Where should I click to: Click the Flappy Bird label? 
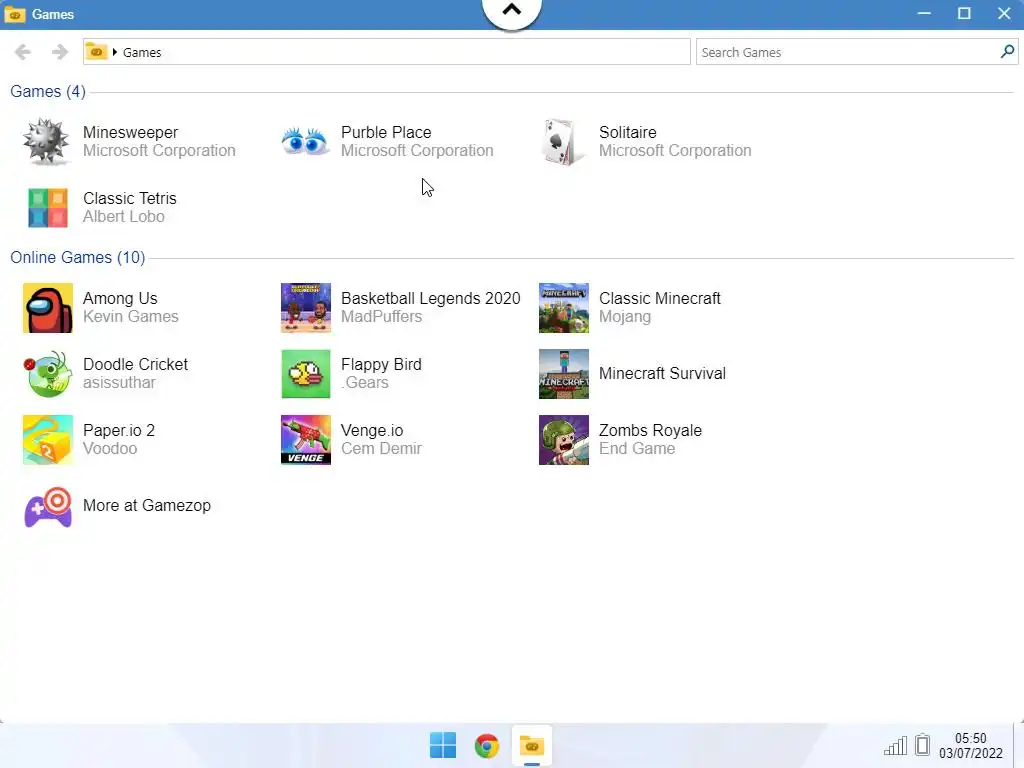pyautogui.click(x=381, y=364)
